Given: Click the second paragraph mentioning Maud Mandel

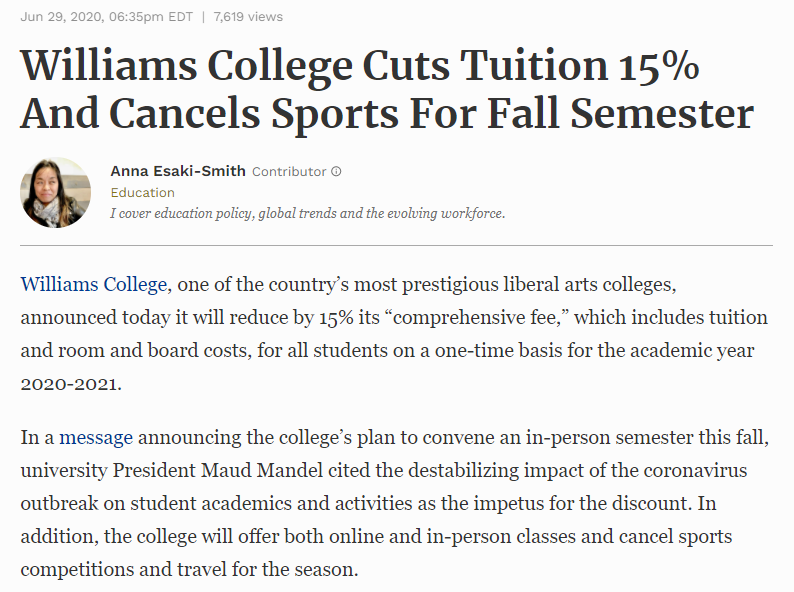Looking at the screenshot, I should (x=394, y=504).
